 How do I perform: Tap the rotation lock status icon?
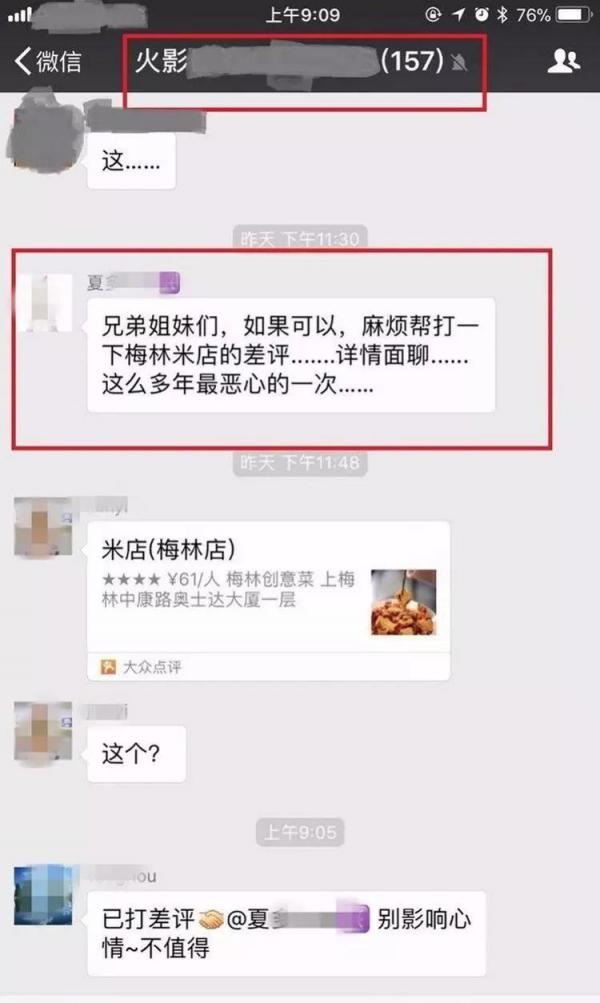coord(433,15)
